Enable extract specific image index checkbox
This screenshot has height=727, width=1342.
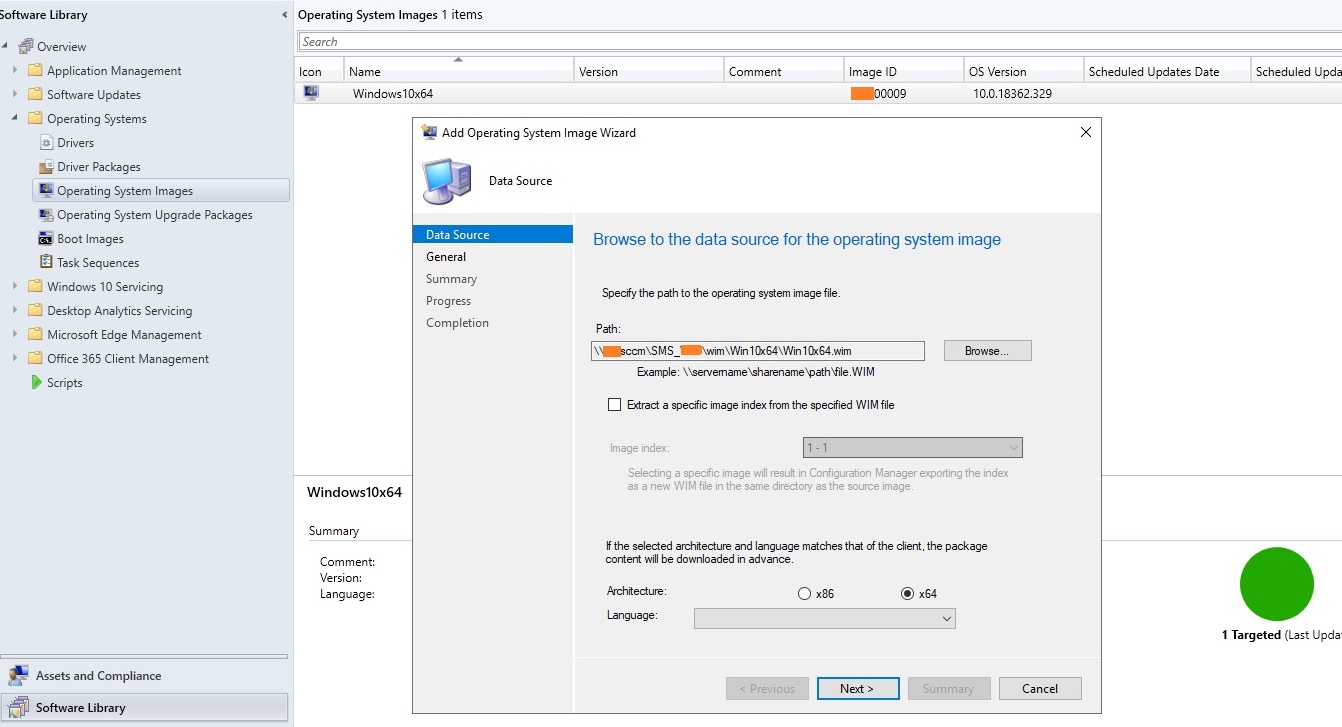click(614, 405)
